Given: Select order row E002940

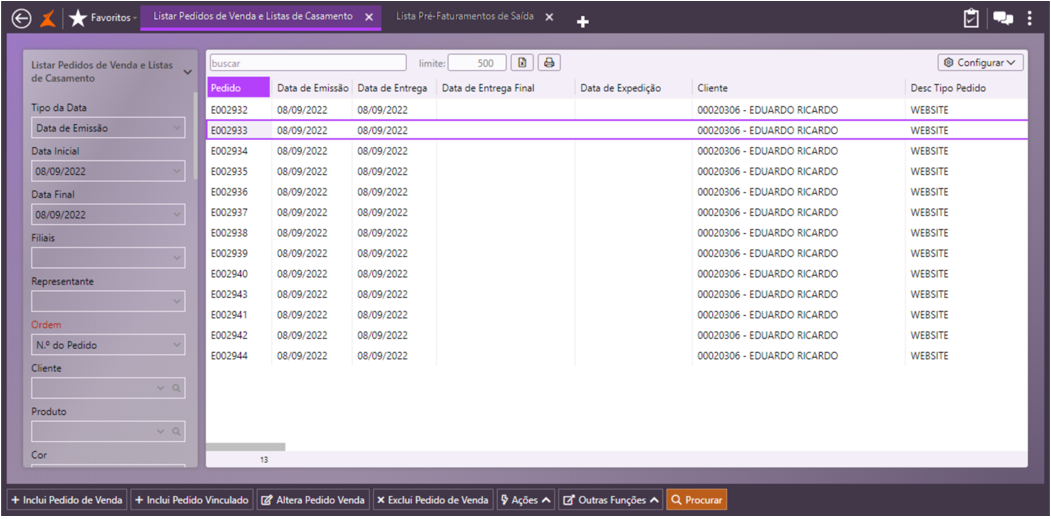Looking at the screenshot, I should (617, 274).
